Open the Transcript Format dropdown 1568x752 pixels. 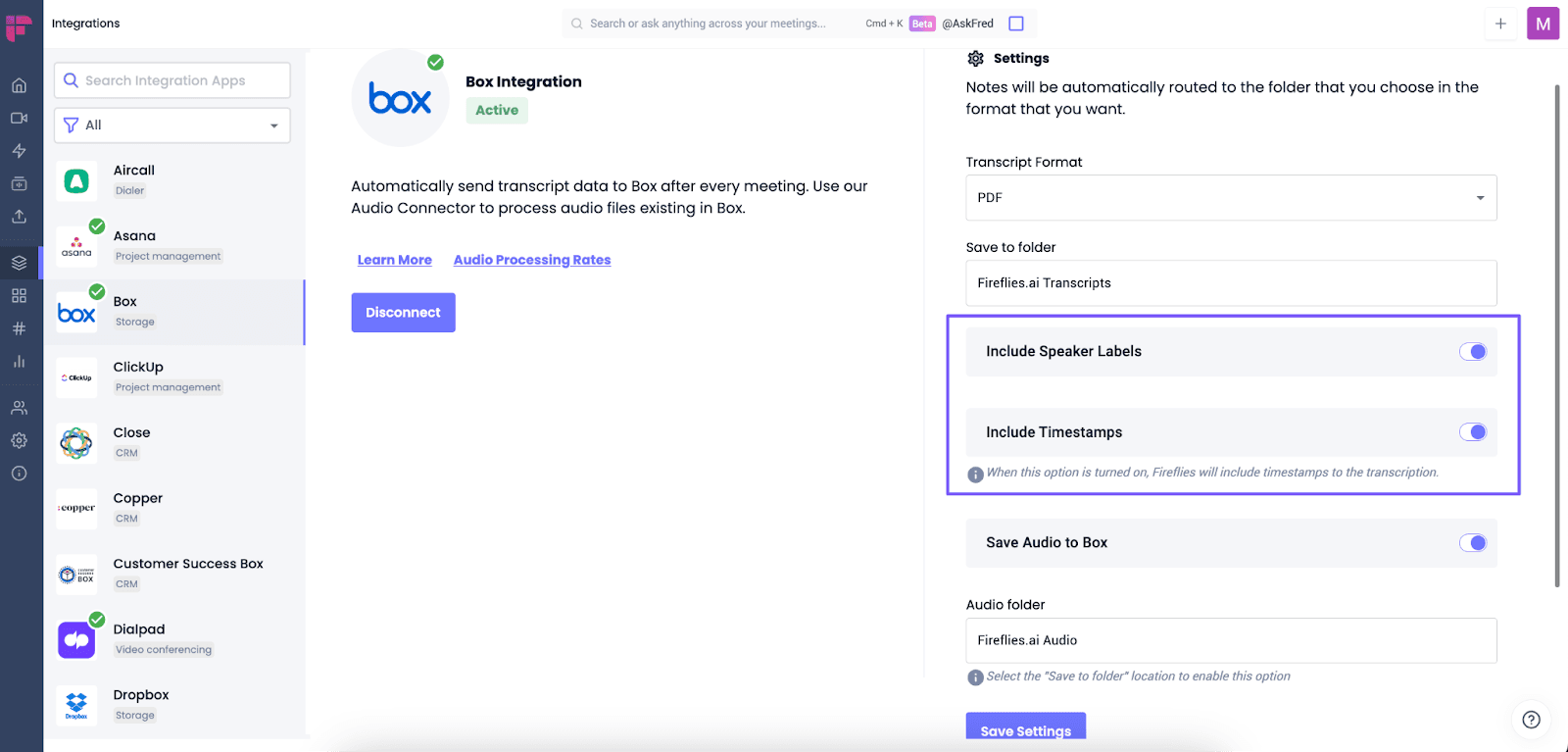point(1231,197)
